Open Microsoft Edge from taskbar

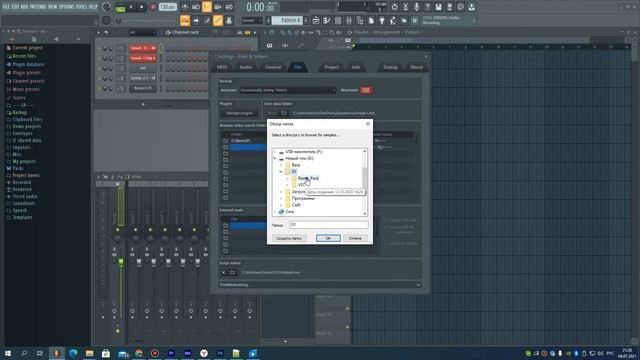[73, 353]
